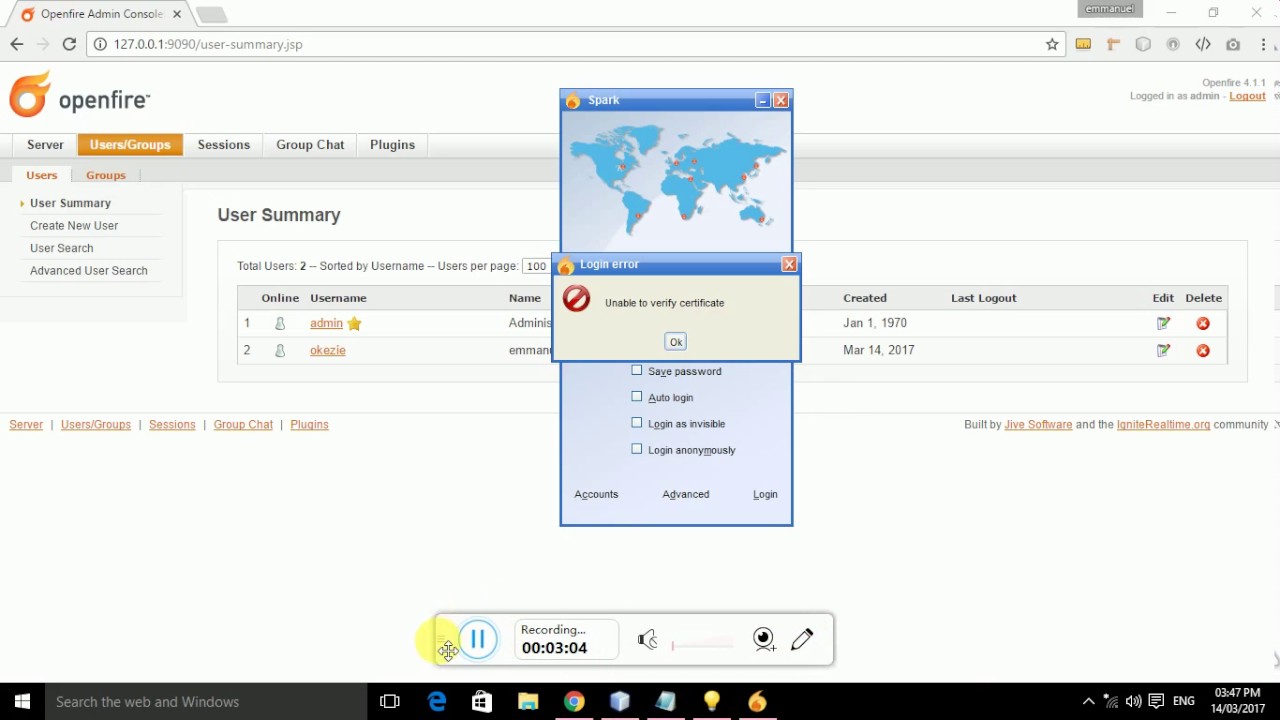
Task: Pause the screen recording
Action: click(x=478, y=639)
